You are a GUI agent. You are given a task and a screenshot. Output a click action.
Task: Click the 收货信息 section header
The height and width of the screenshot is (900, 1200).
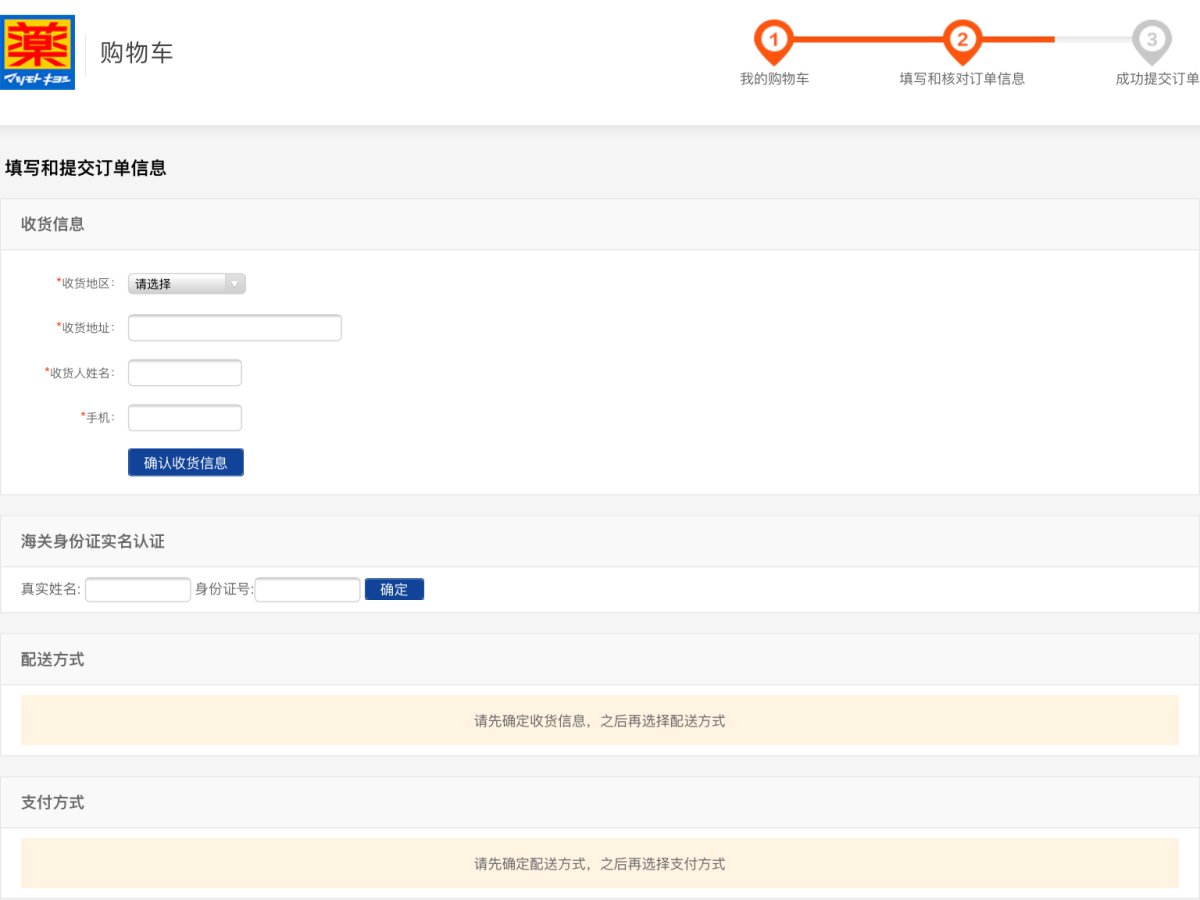point(53,224)
